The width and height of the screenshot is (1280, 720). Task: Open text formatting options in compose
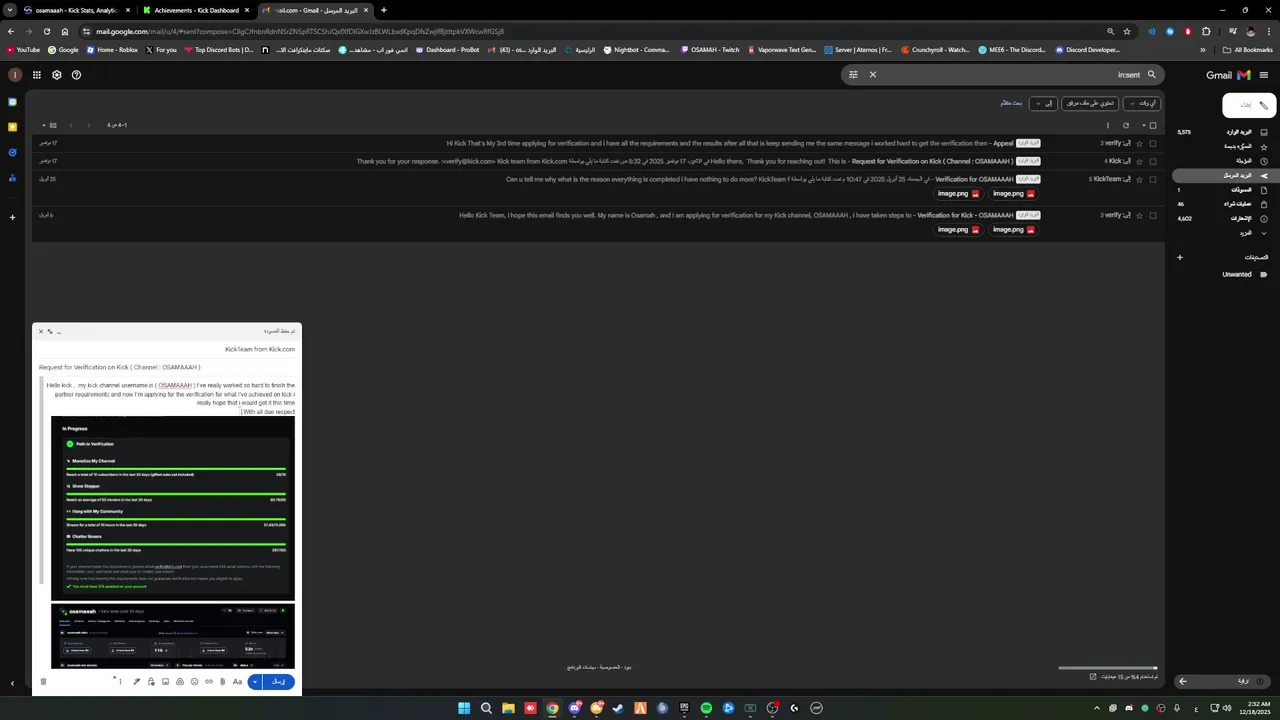[x=237, y=682]
